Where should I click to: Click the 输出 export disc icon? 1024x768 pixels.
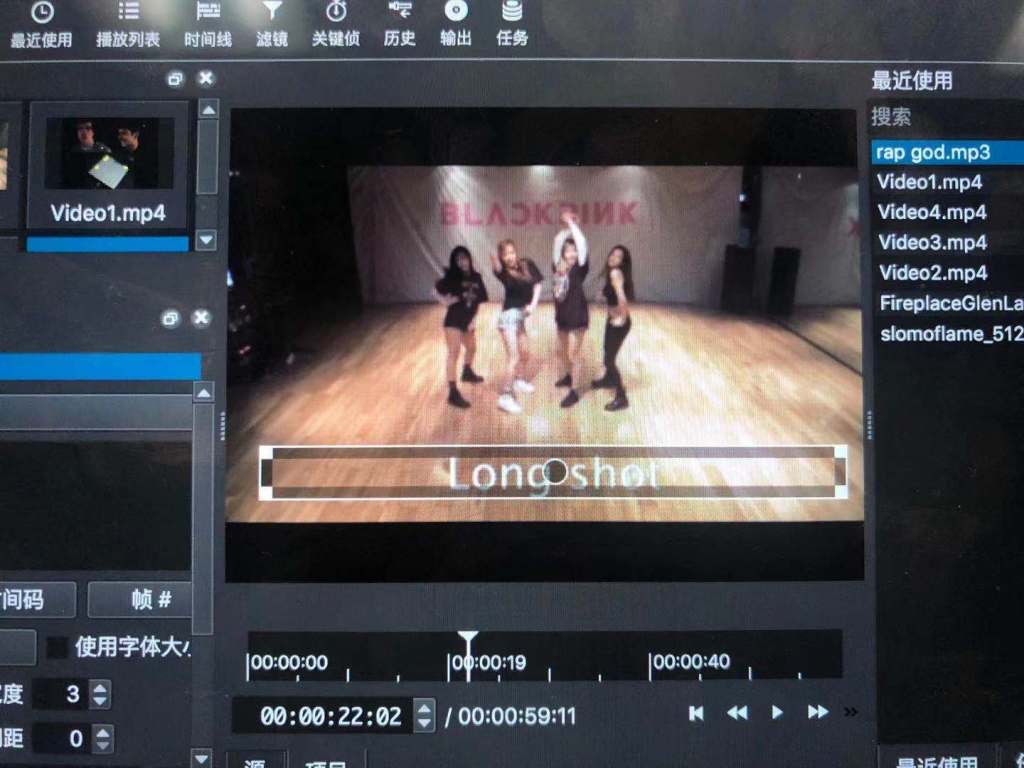(456, 24)
